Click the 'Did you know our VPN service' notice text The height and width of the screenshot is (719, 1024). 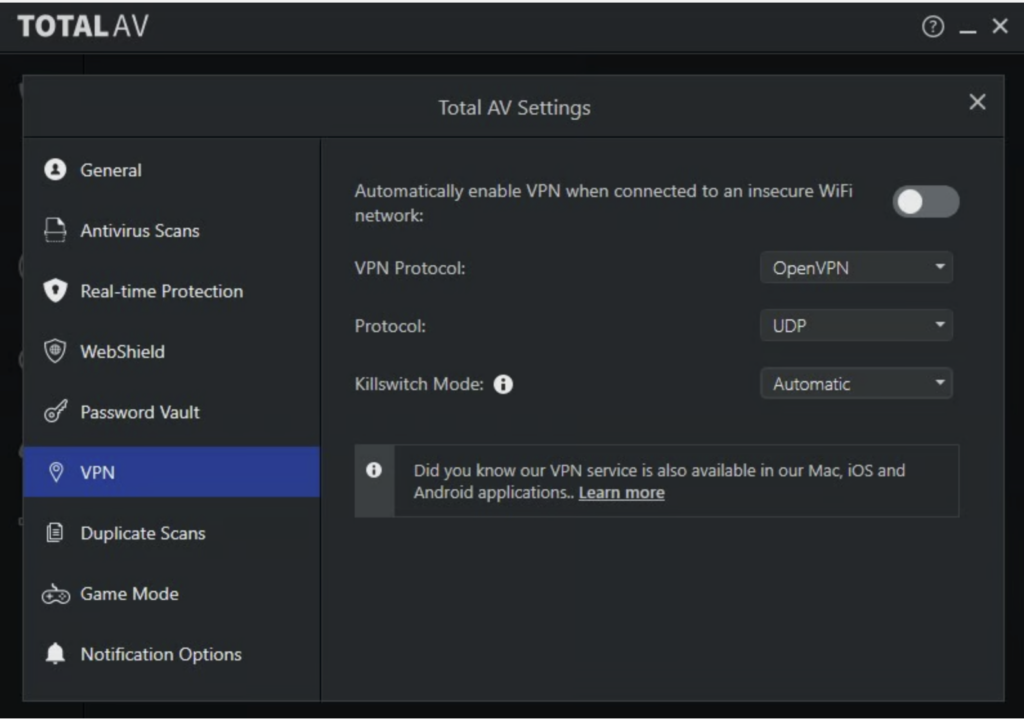tap(660, 481)
